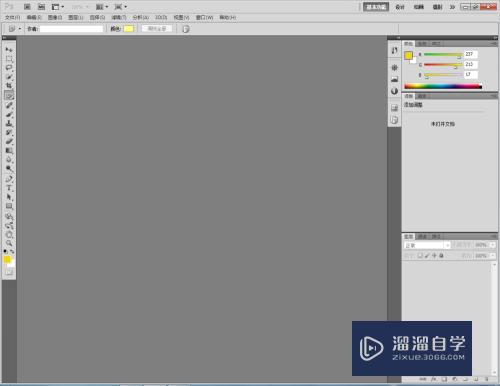Open the 文件(F) menu
The width and height of the screenshot is (500, 386).
click(12, 17)
